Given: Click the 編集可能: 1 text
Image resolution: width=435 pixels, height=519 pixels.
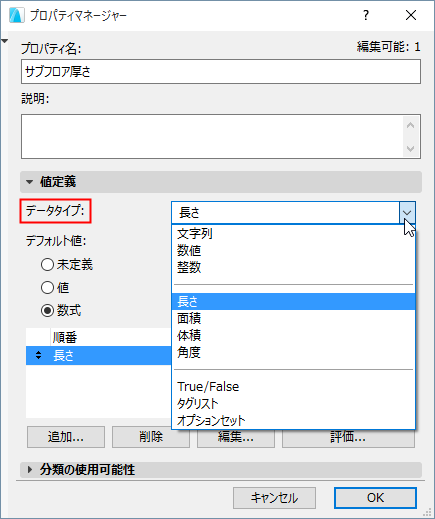Looking at the screenshot, I should click(x=389, y=47).
